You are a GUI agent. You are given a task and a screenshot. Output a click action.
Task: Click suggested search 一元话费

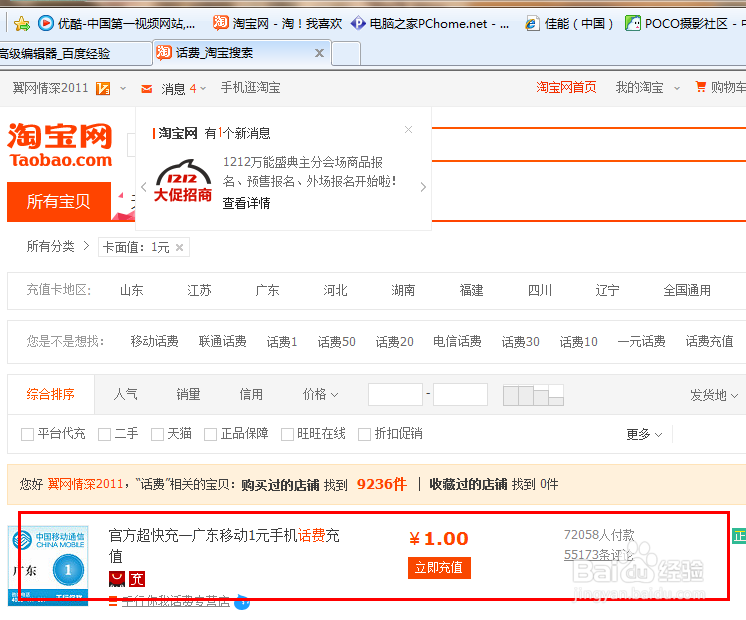[641, 341]
